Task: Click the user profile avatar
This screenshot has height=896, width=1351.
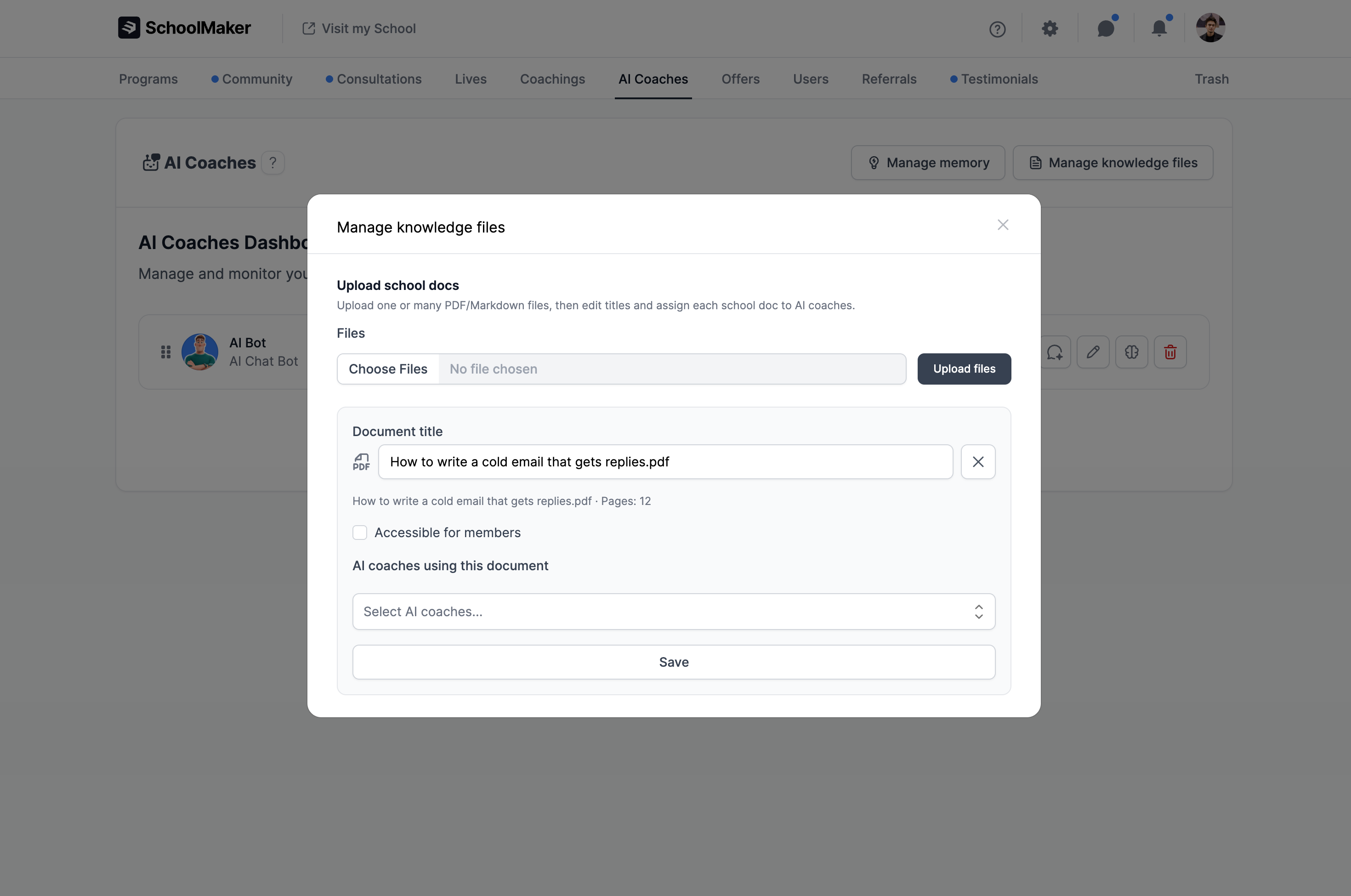Action: click(1210, 28)
